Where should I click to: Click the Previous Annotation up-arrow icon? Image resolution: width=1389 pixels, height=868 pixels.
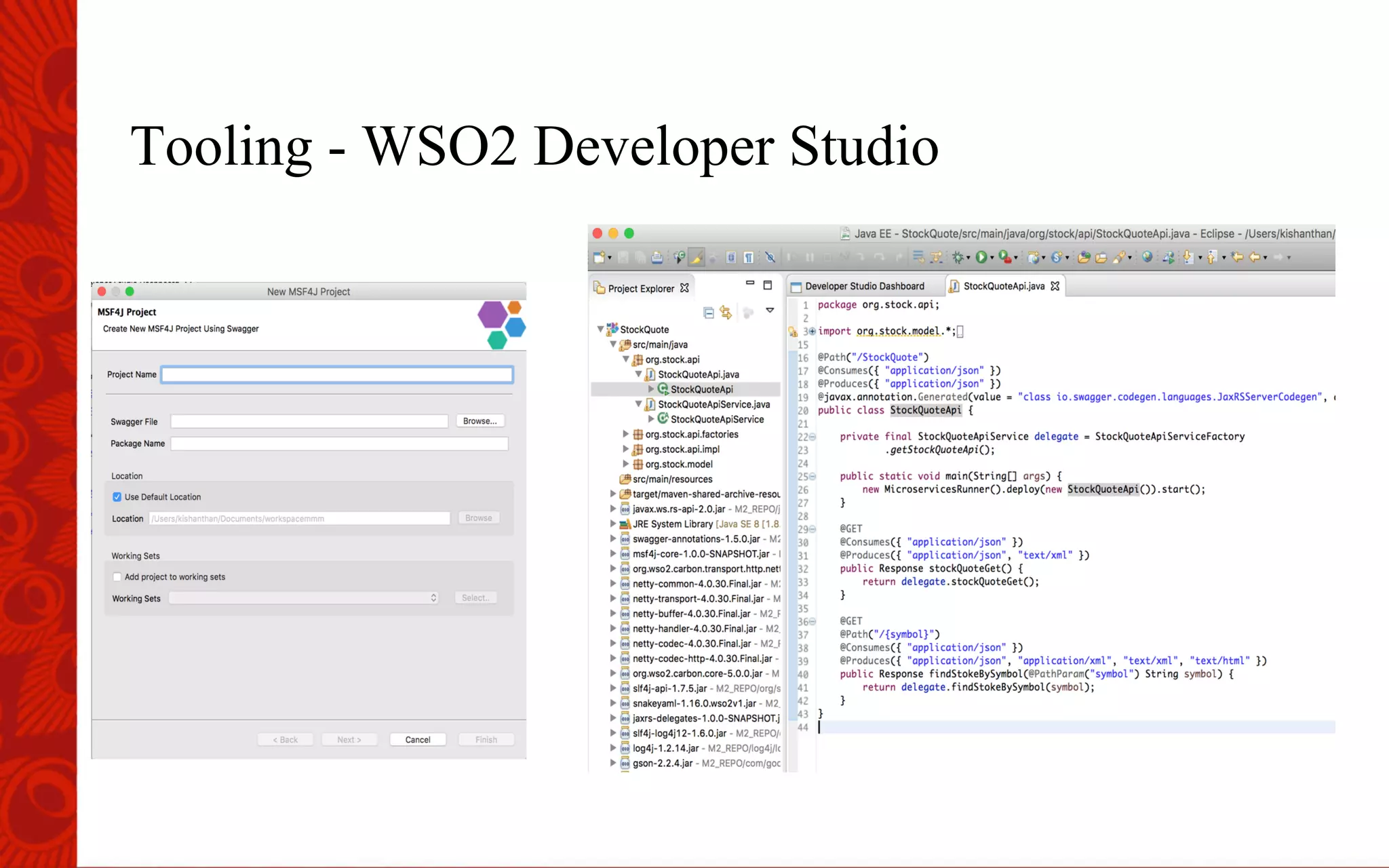coord(1212,257)
